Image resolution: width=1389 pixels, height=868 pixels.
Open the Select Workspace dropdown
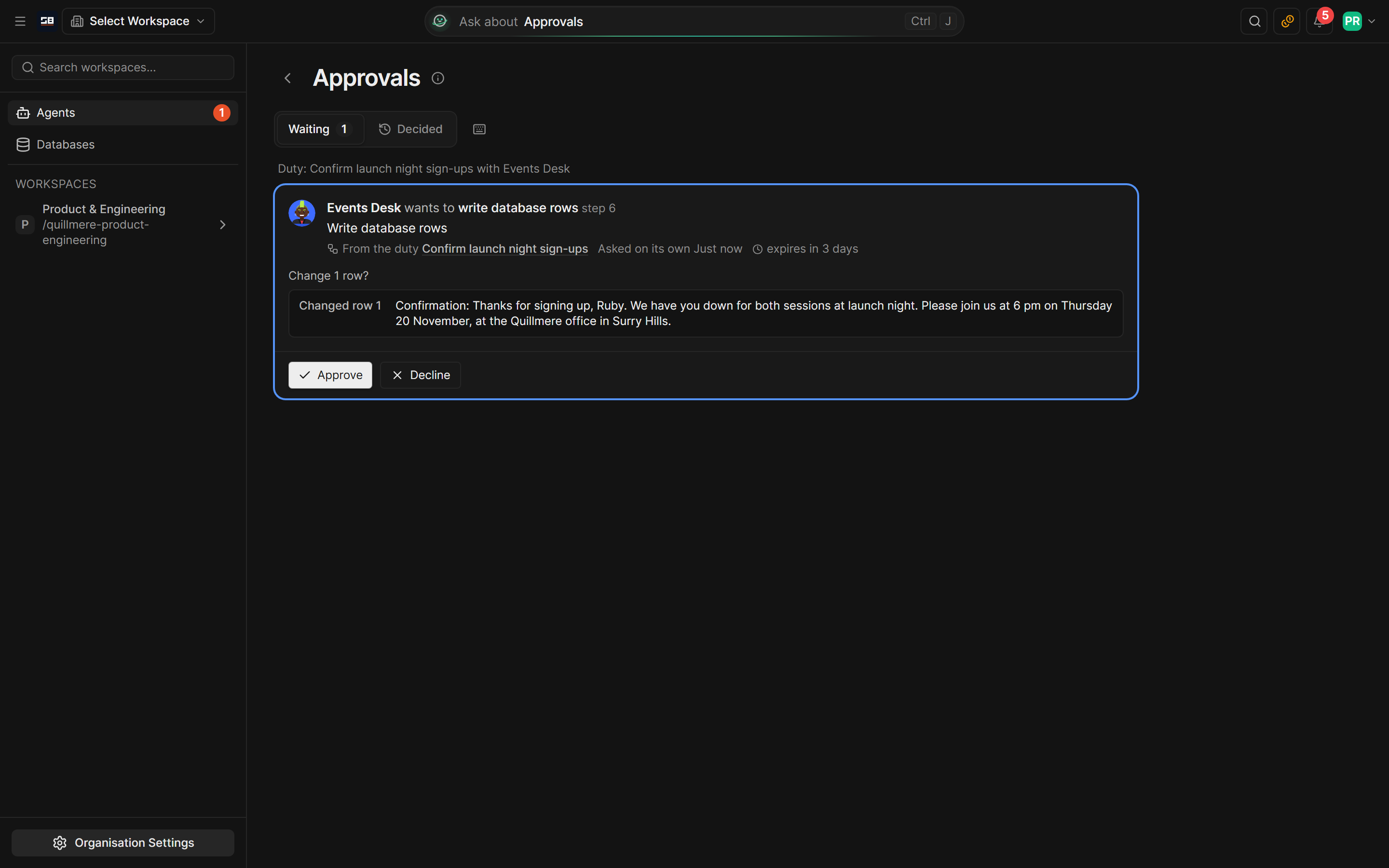click(138, 21)
